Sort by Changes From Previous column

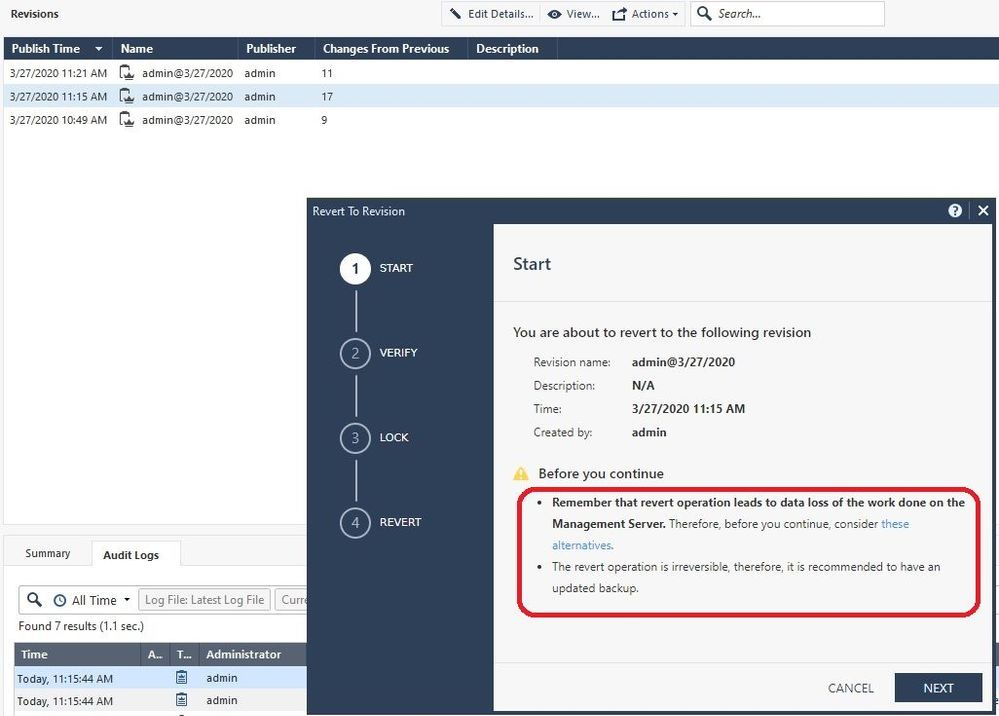(391, 48)
